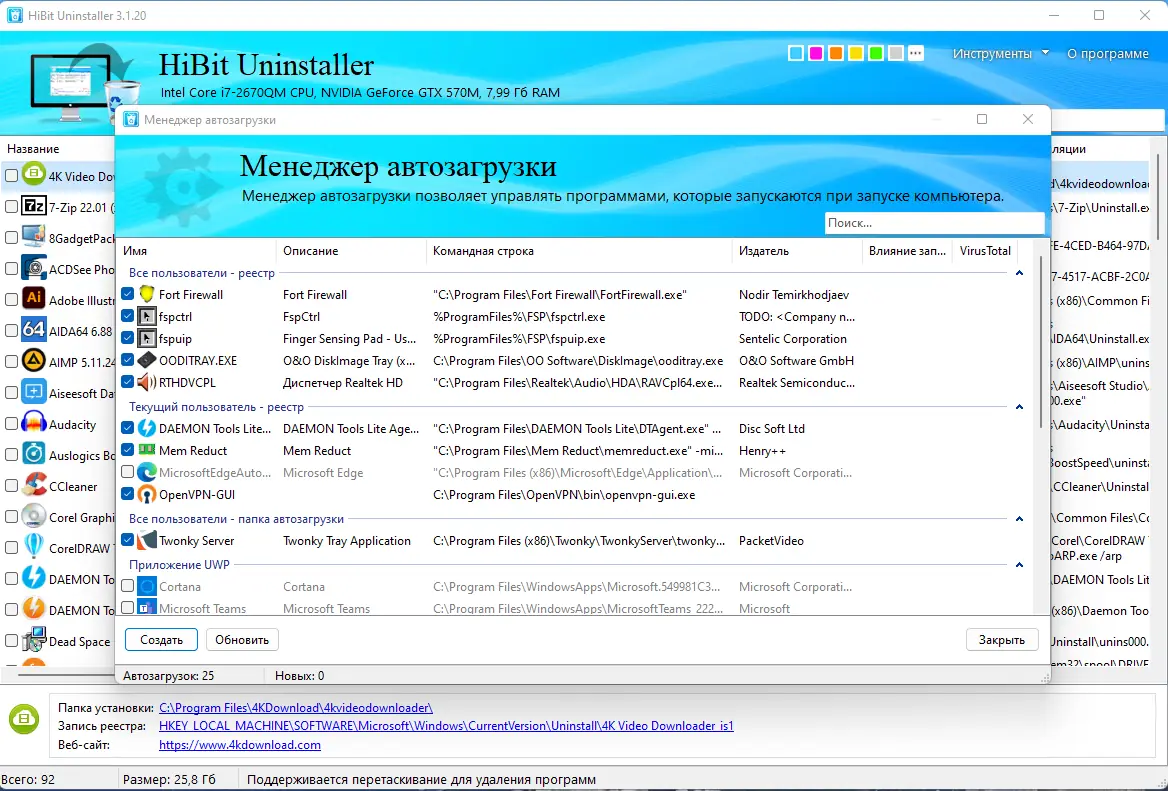Uncheck the OODITRAY.EXE startup entry
Viewport: 1168px width, 791px height.
tap(127, 360)
